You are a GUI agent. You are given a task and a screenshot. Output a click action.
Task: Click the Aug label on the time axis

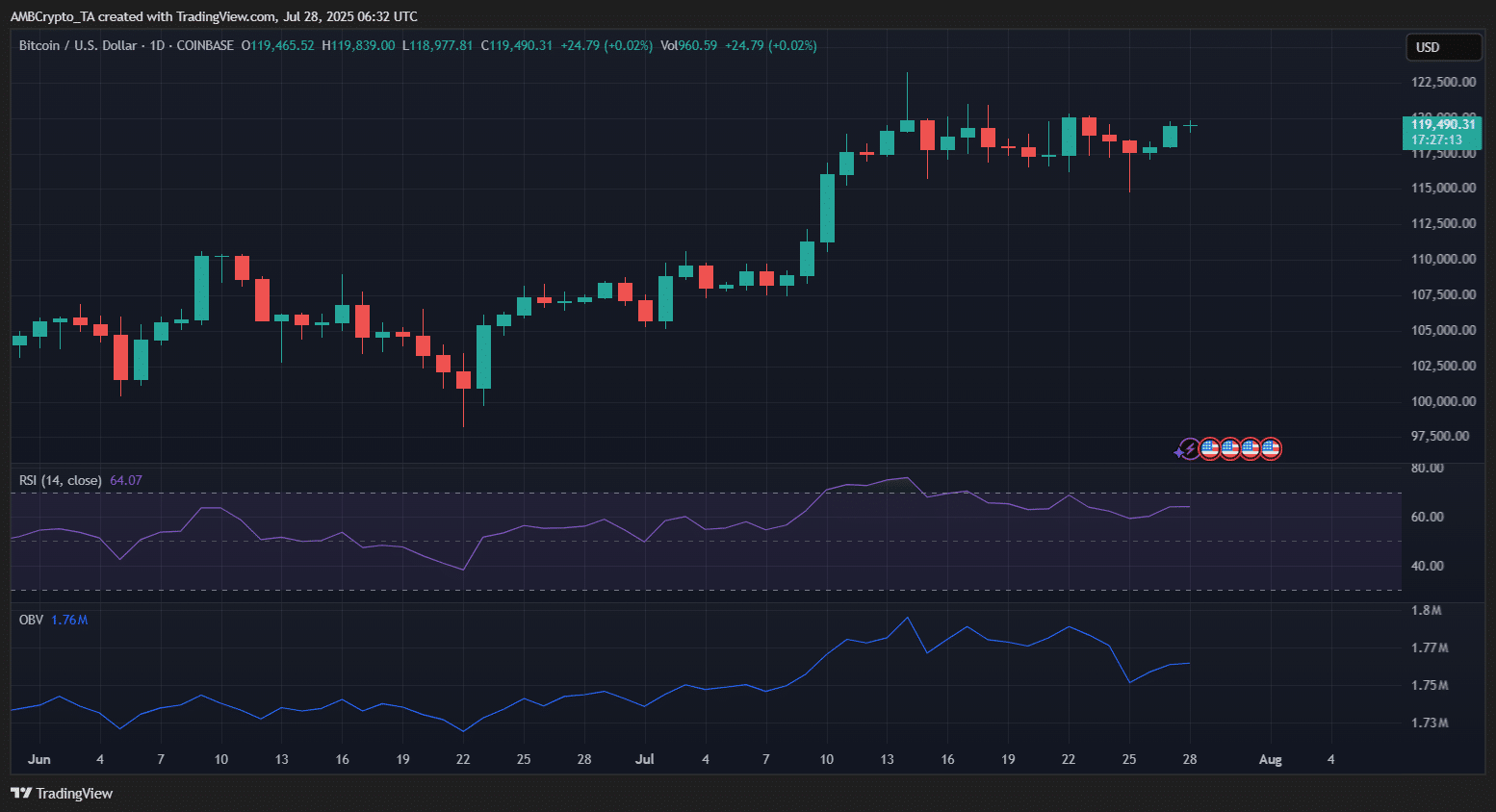(x=1270, y=759)
